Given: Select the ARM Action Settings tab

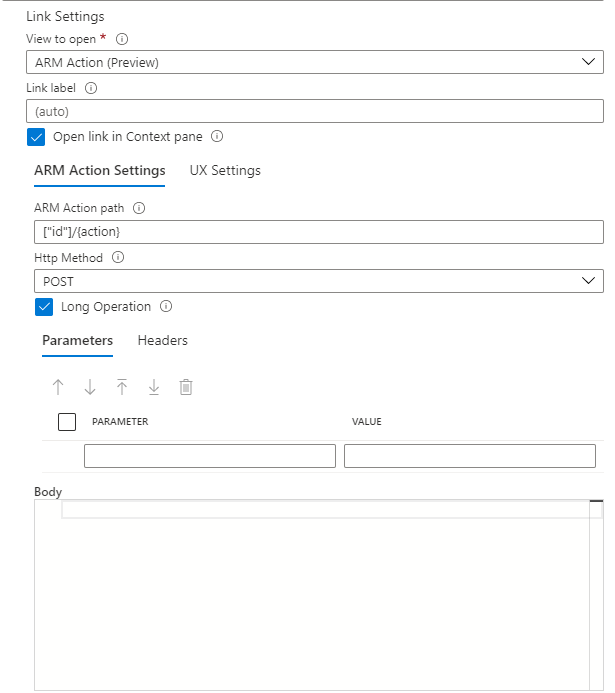Looking at the screenshot, I should tap(100, 171).
